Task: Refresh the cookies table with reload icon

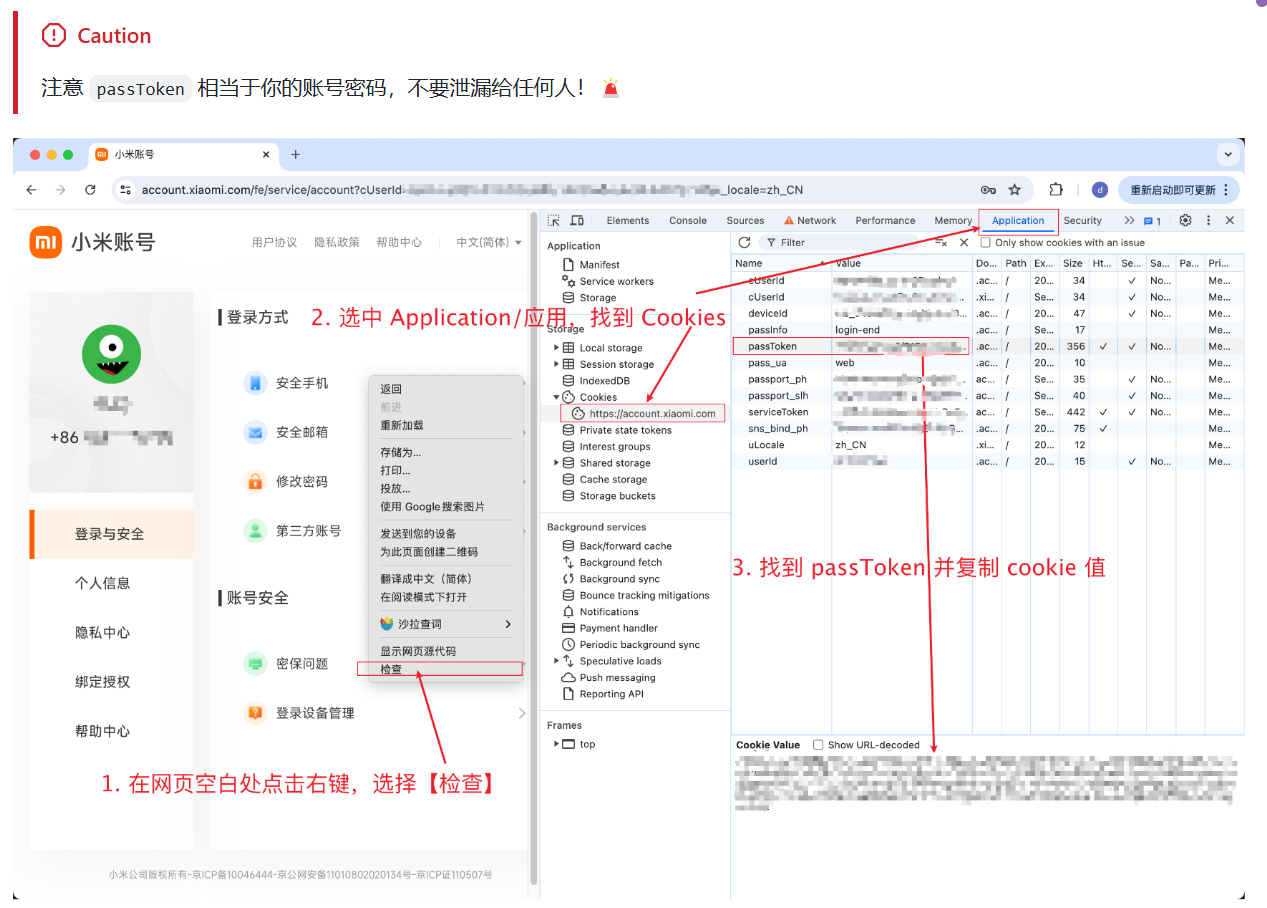Action: (x=744, y=243)
